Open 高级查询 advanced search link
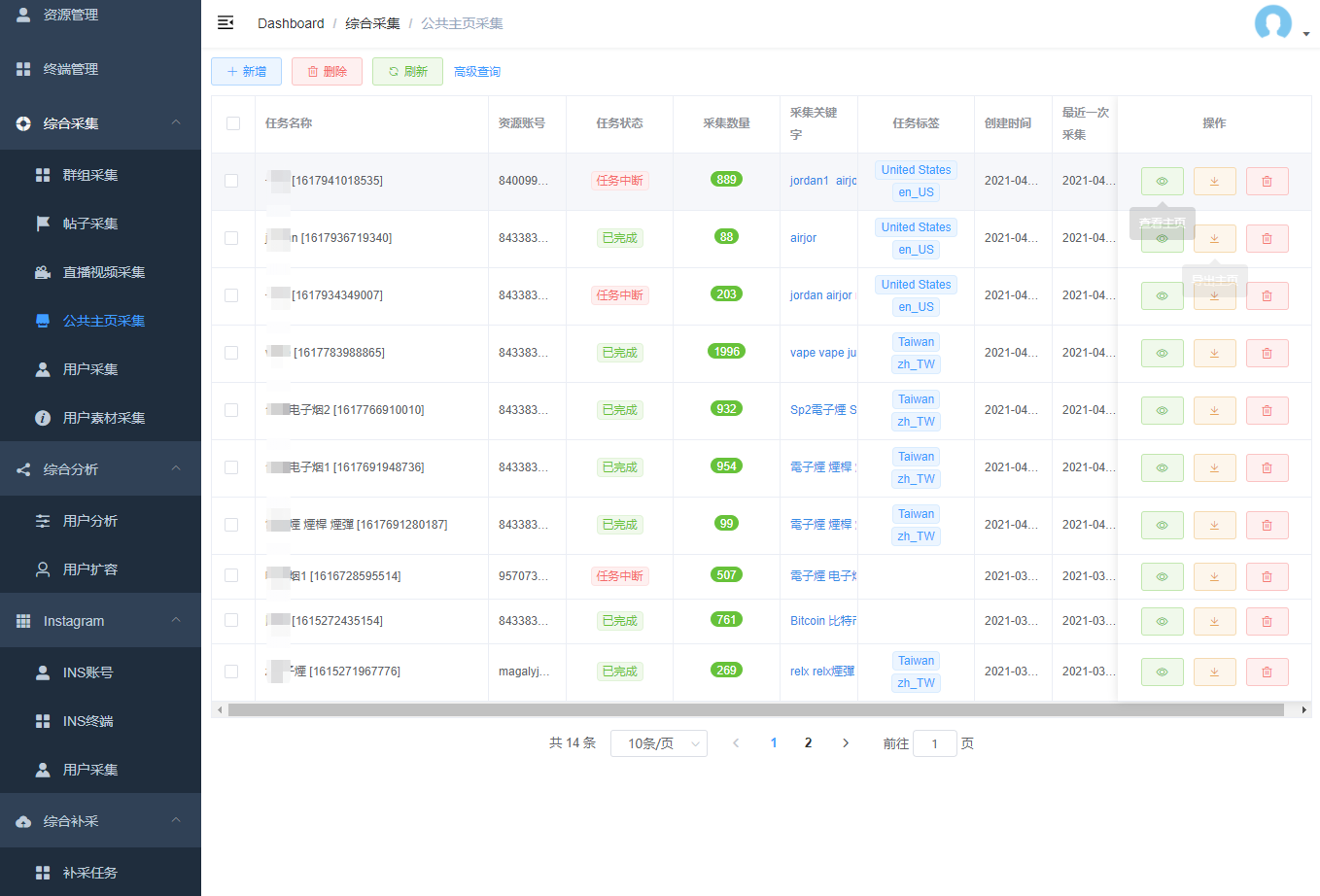The image size is (1320, 896). [477, 72]
